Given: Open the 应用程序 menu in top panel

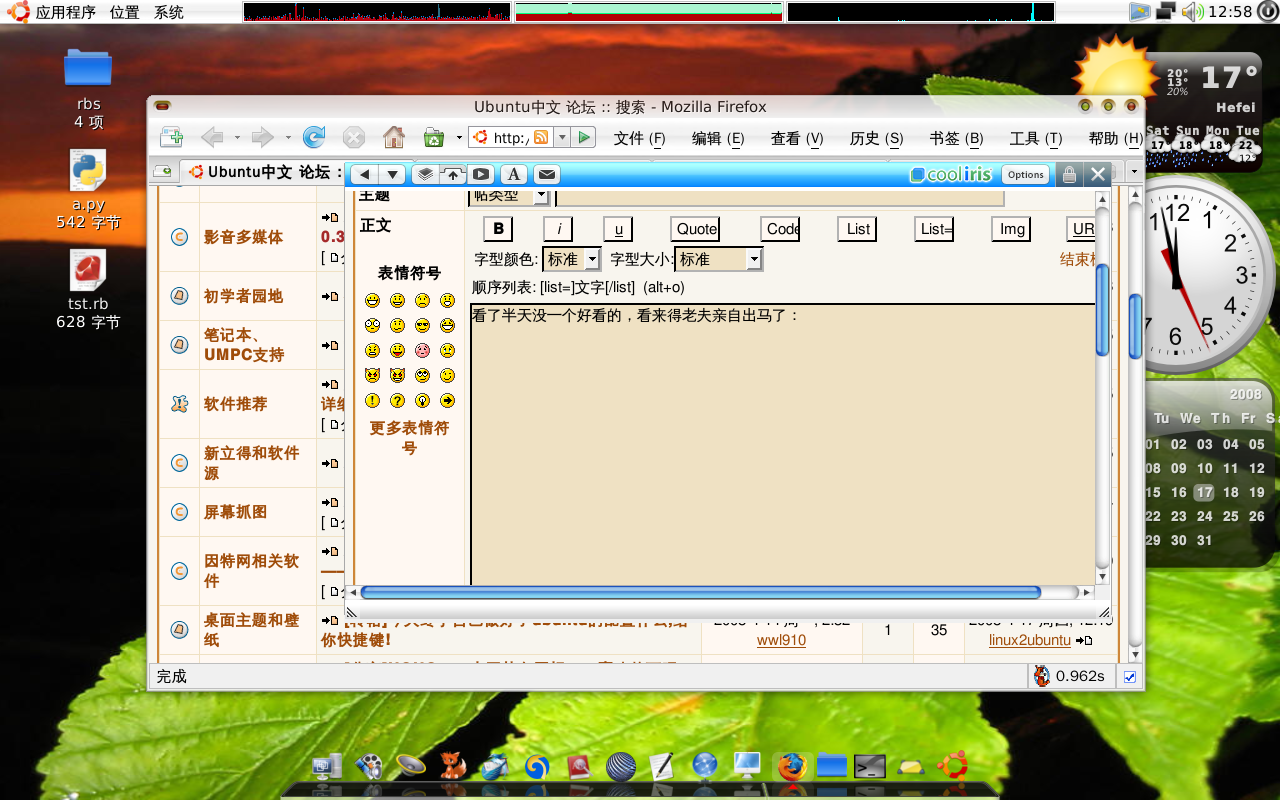Looking at the screenshot, I should click(x=66, y=12).
